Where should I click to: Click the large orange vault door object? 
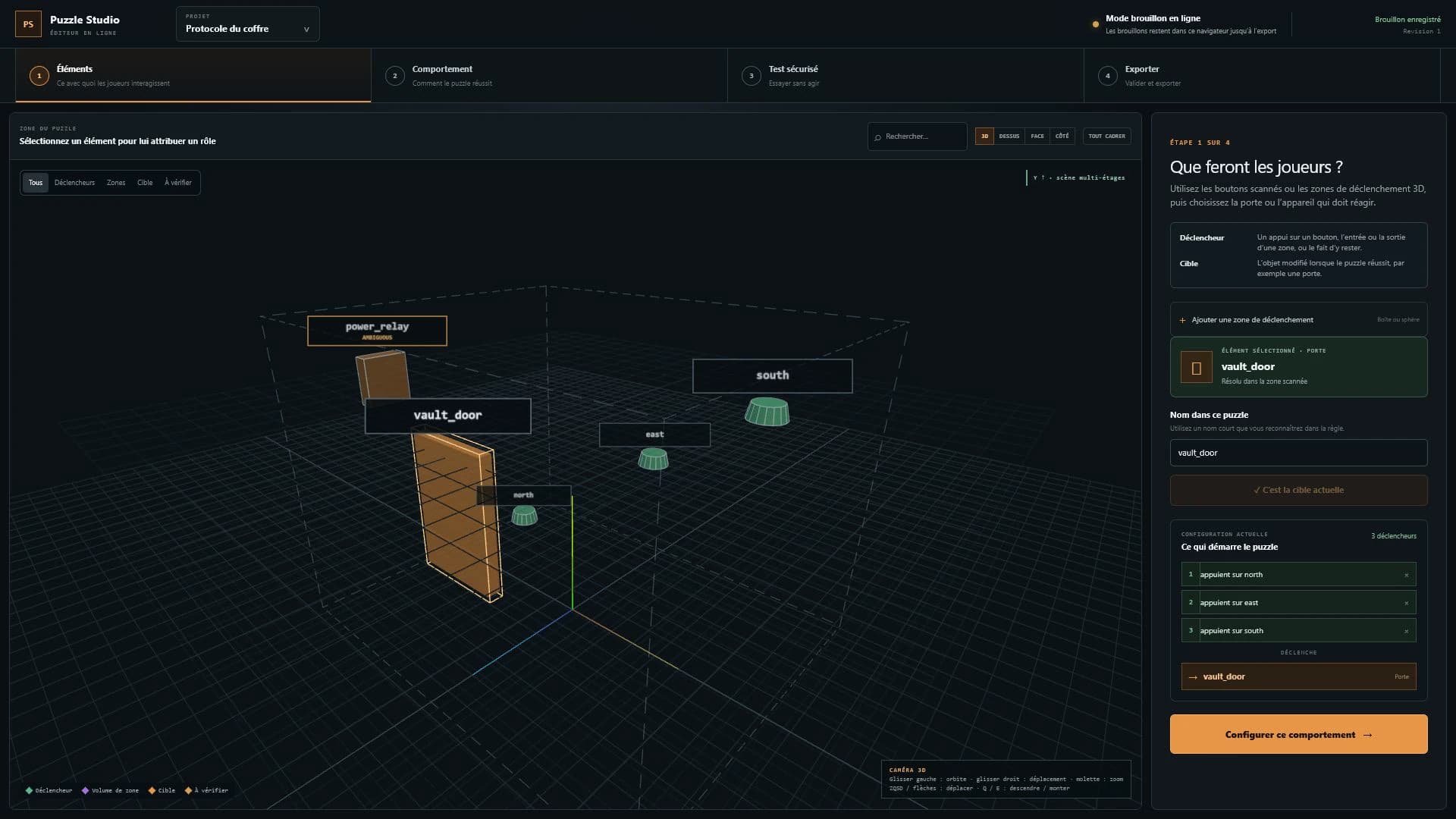(457, 519)
